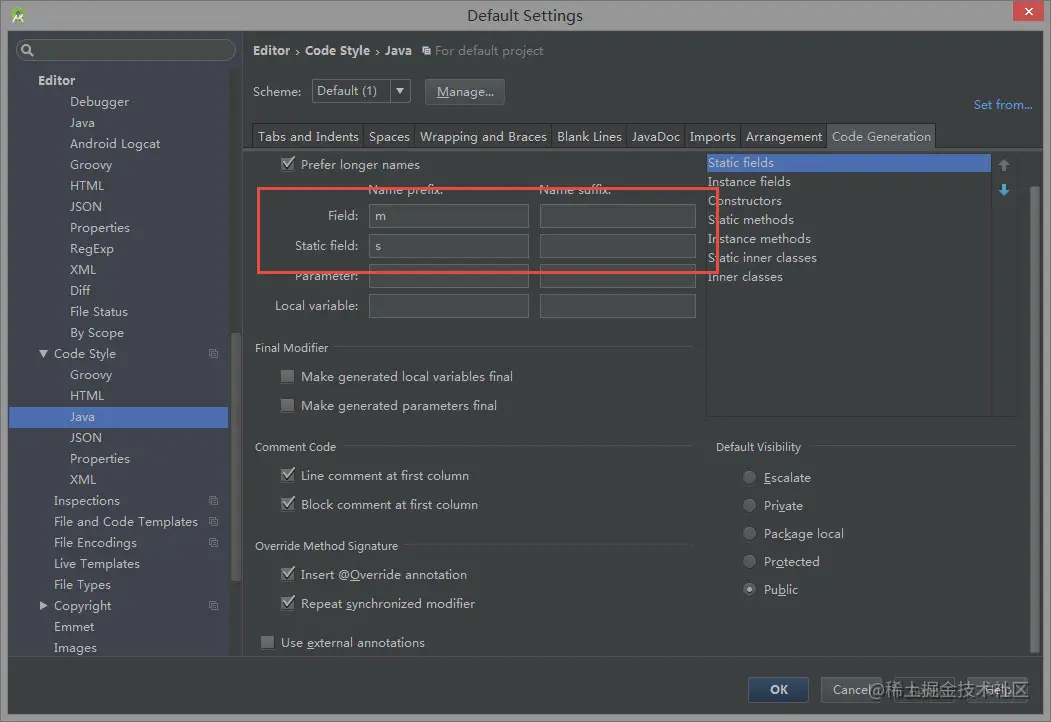This screenshot has height=722, width=1051.
Task: Select Inner classes entry
Action: tap(849, 277)
